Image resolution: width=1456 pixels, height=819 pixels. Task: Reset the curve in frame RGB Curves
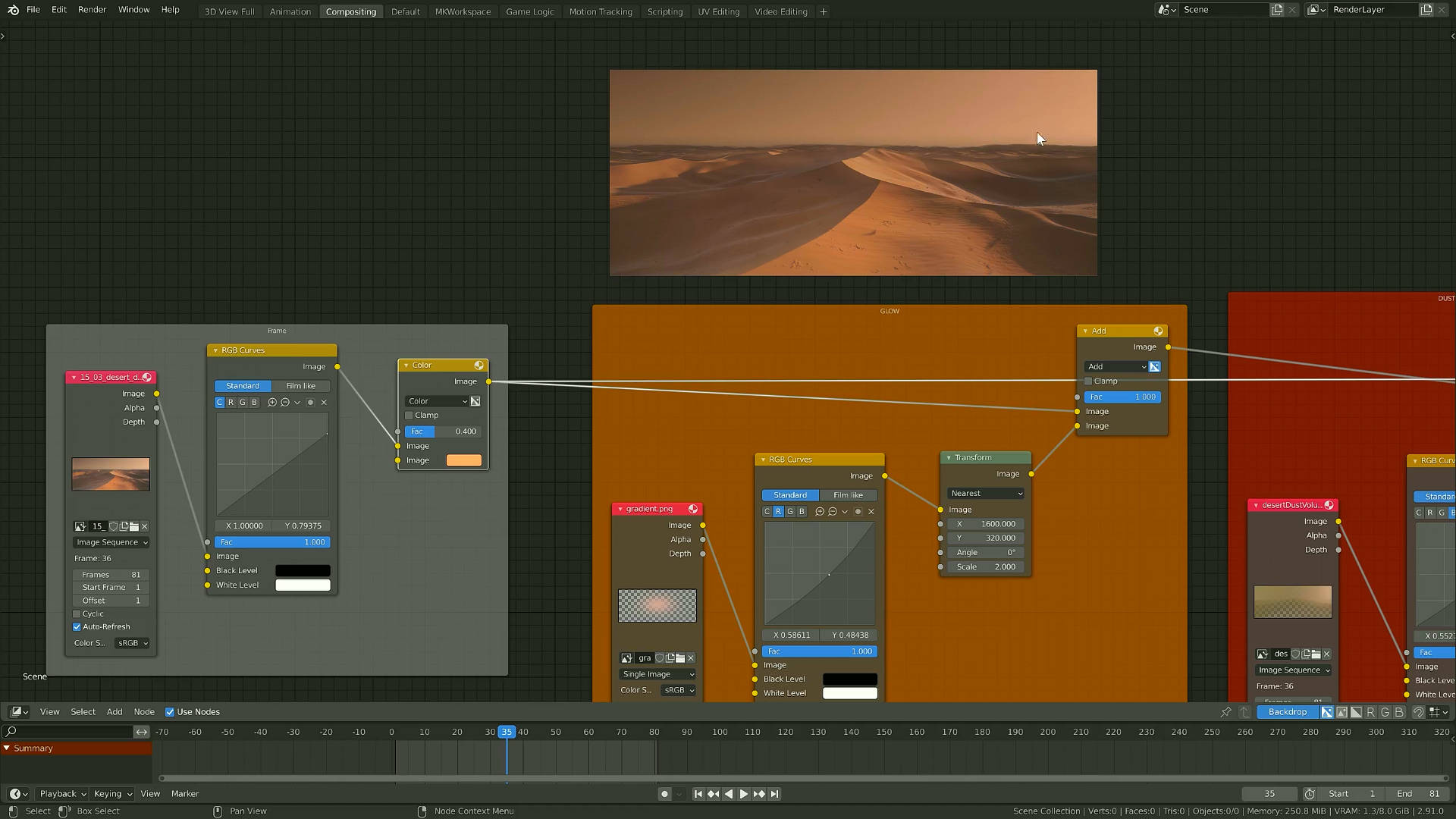[324, 403]
